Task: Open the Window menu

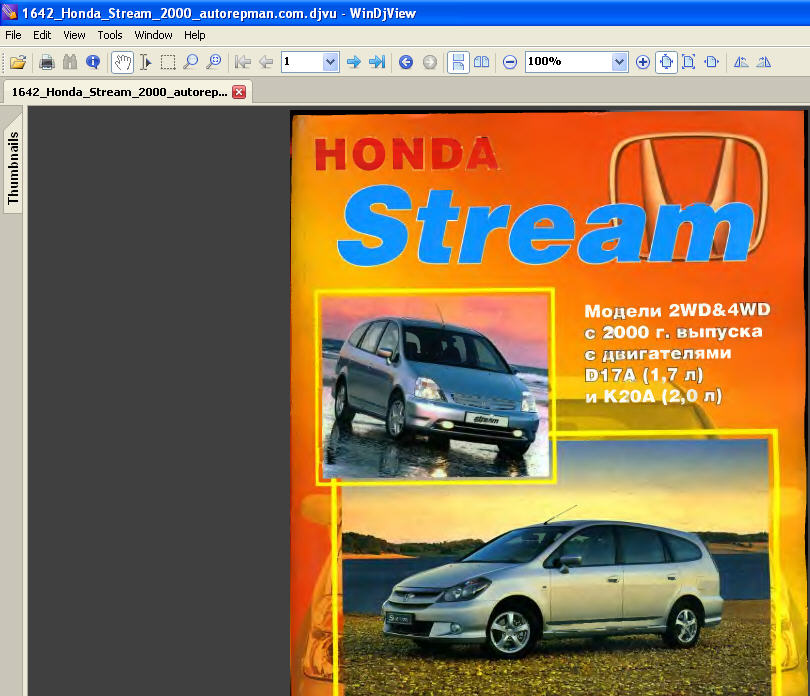Action: click(153, 35)
